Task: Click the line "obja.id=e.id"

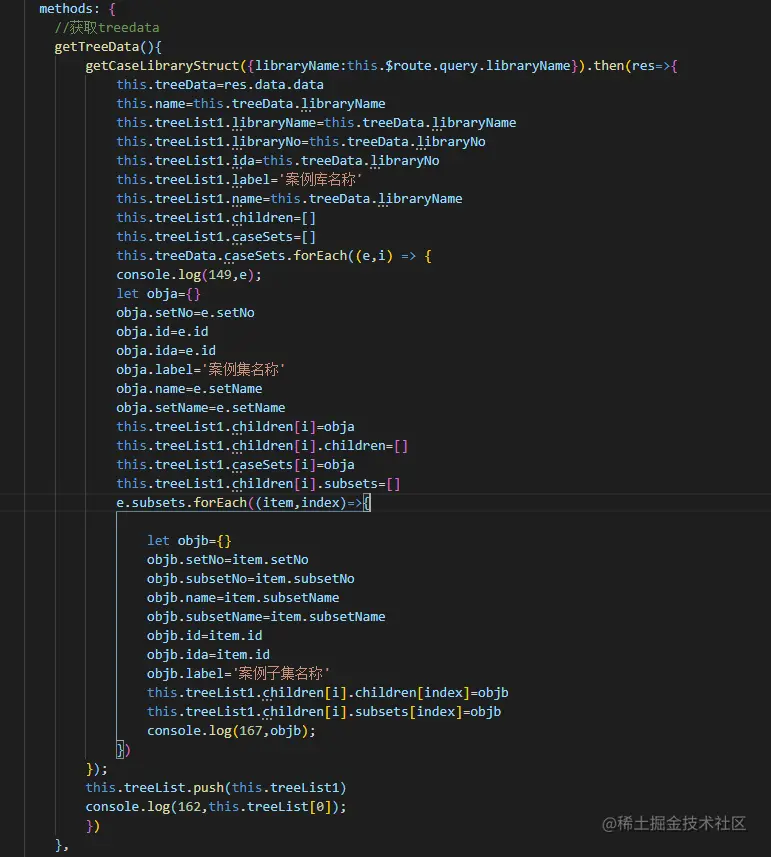Action: point(162,332)
